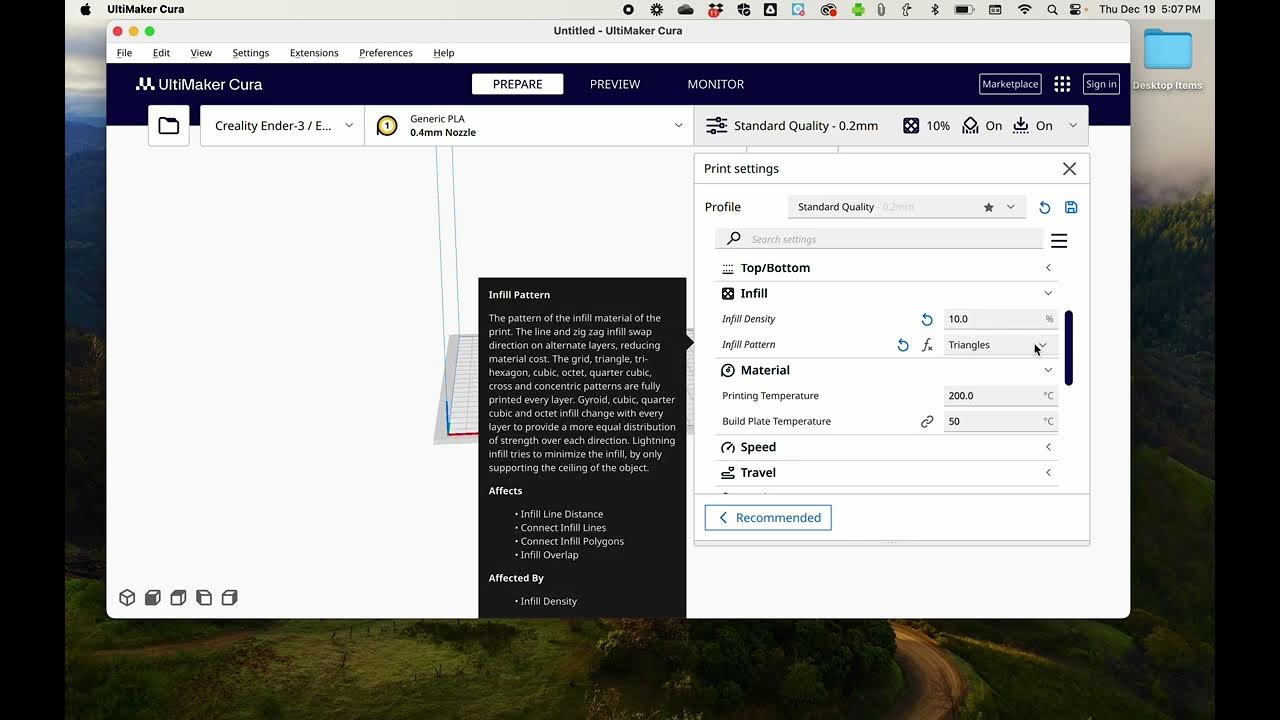Open Control Center in menu bar

pyautogui.click(x=1076, y=9)
